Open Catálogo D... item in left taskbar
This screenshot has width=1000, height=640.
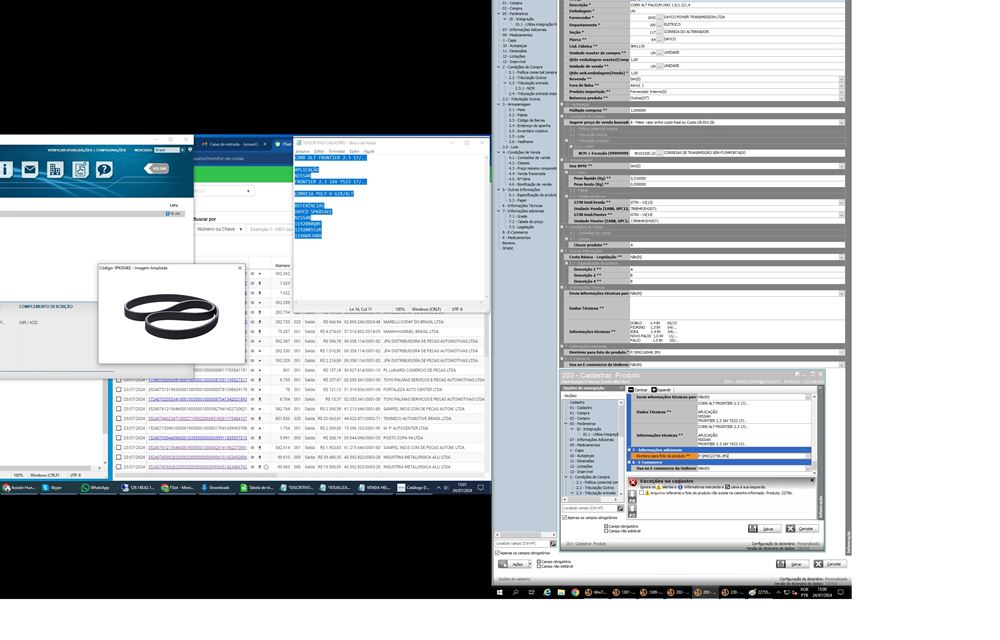413,488
